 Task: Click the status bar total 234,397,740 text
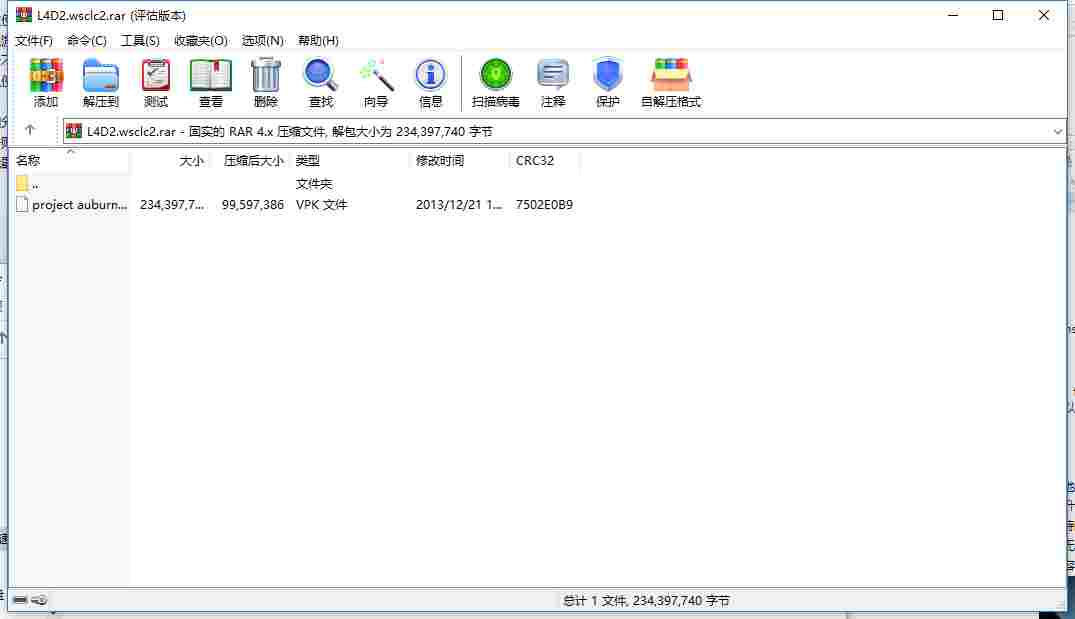click(646, 600)
